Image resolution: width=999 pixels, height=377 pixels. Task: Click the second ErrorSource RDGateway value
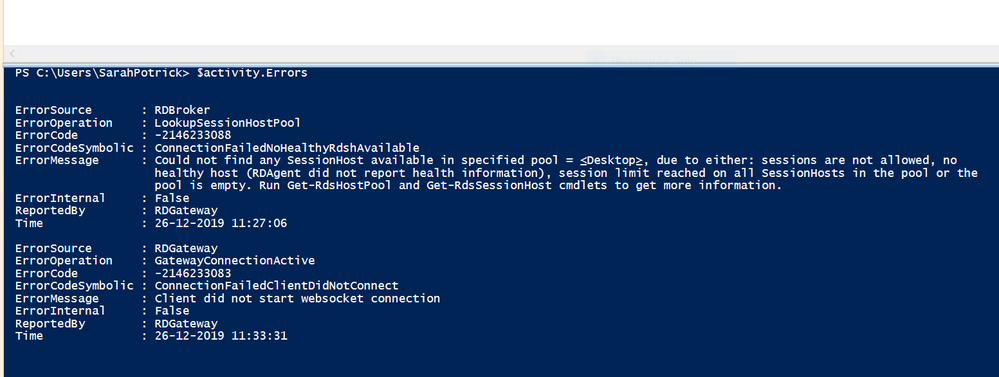point(186,248)
